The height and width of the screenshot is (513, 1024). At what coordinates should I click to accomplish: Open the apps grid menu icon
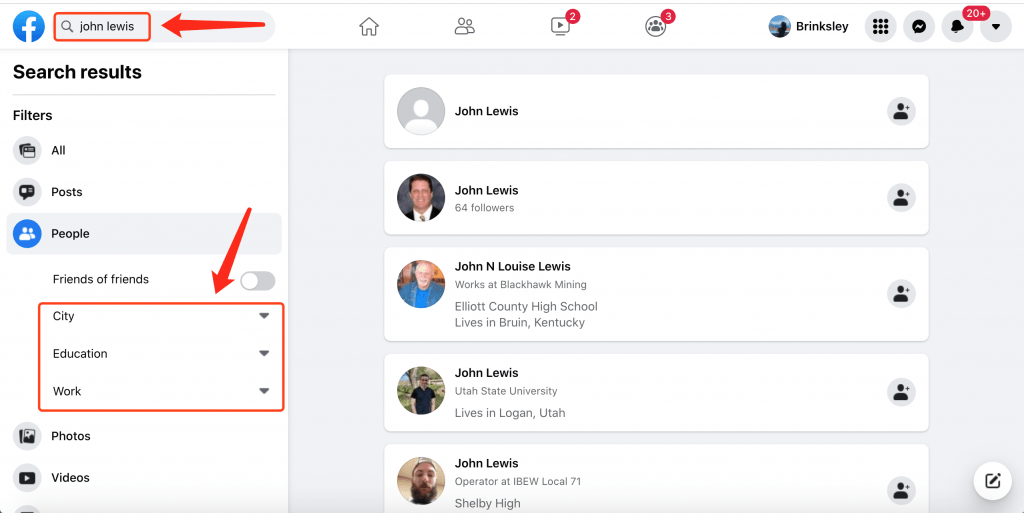[880, 27]
